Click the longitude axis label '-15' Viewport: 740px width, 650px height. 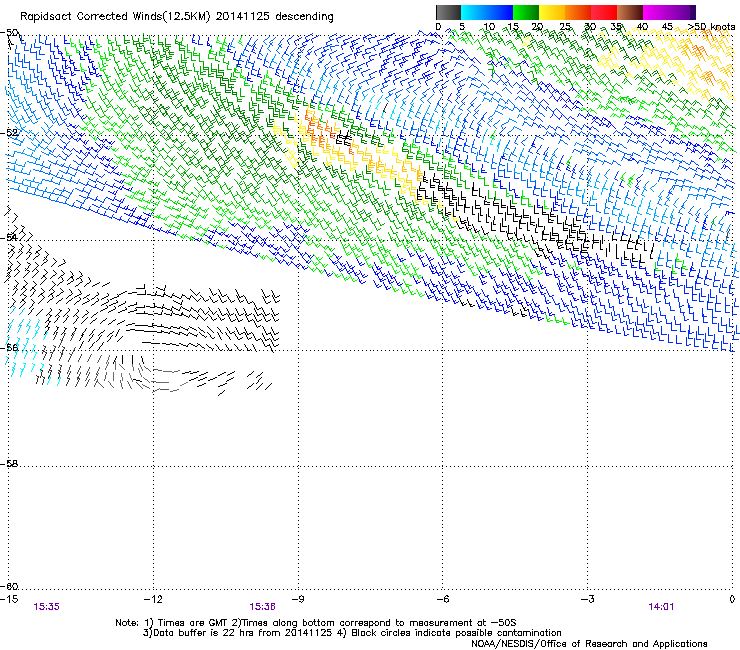click(x=9, y=599)
